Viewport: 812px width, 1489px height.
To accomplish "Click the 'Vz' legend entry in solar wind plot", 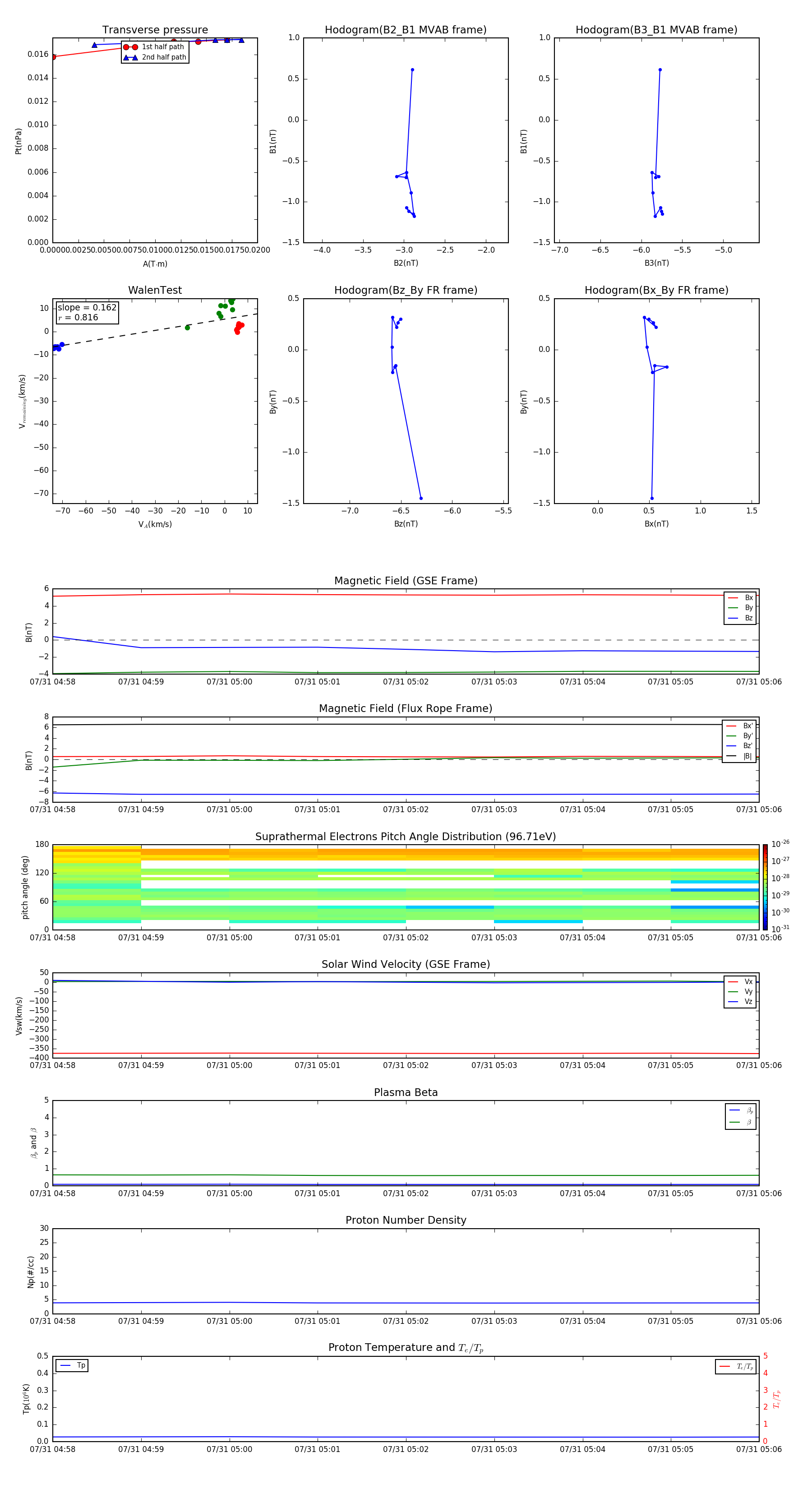I will [740, 1002].
